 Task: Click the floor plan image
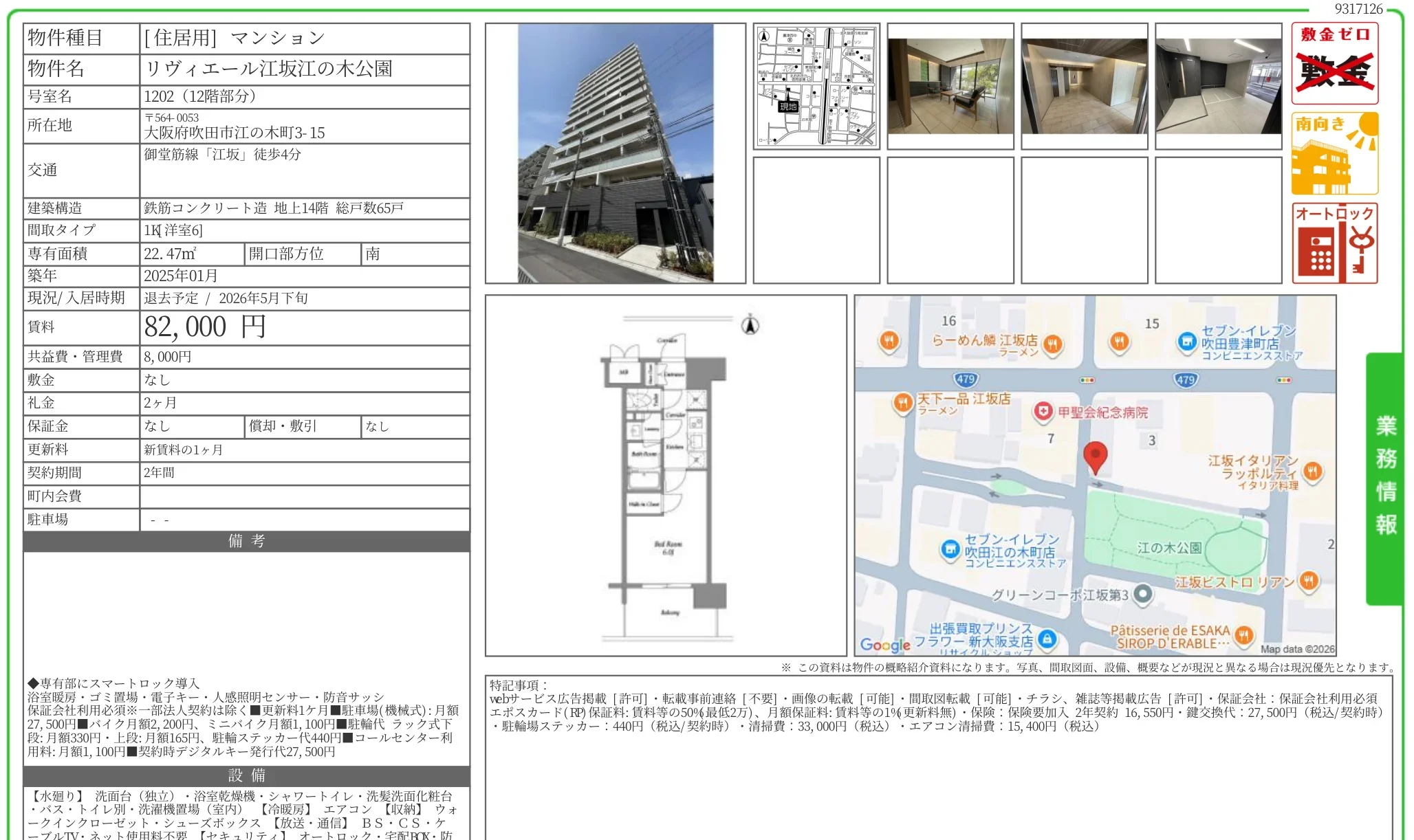click(665, 476)
